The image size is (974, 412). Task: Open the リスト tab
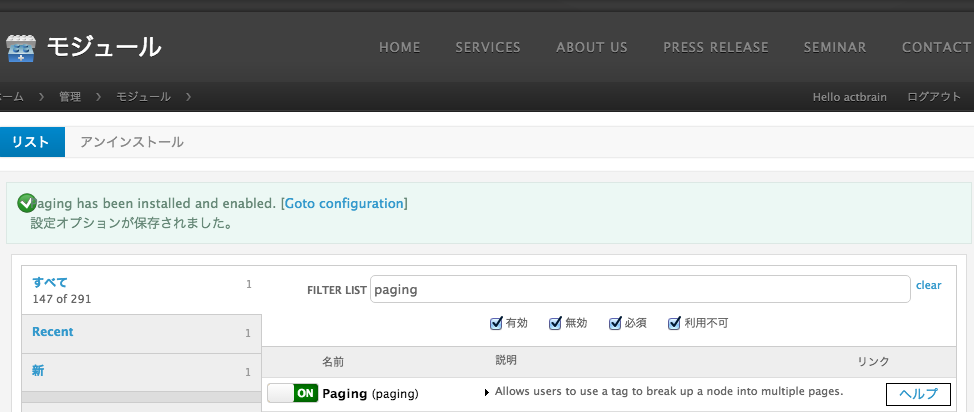(31, 142)
